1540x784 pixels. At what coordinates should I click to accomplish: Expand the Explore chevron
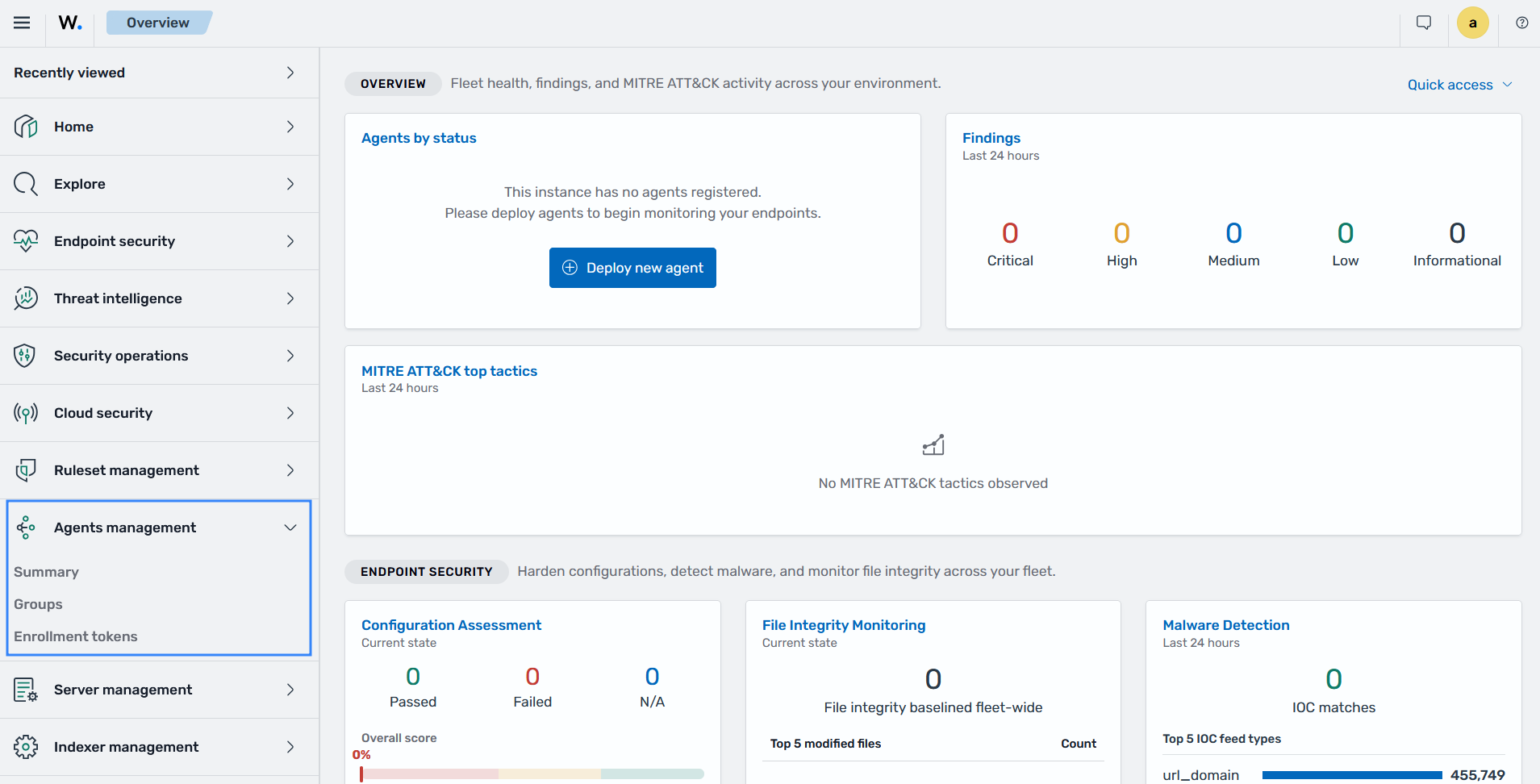click(x=290, y=184)
